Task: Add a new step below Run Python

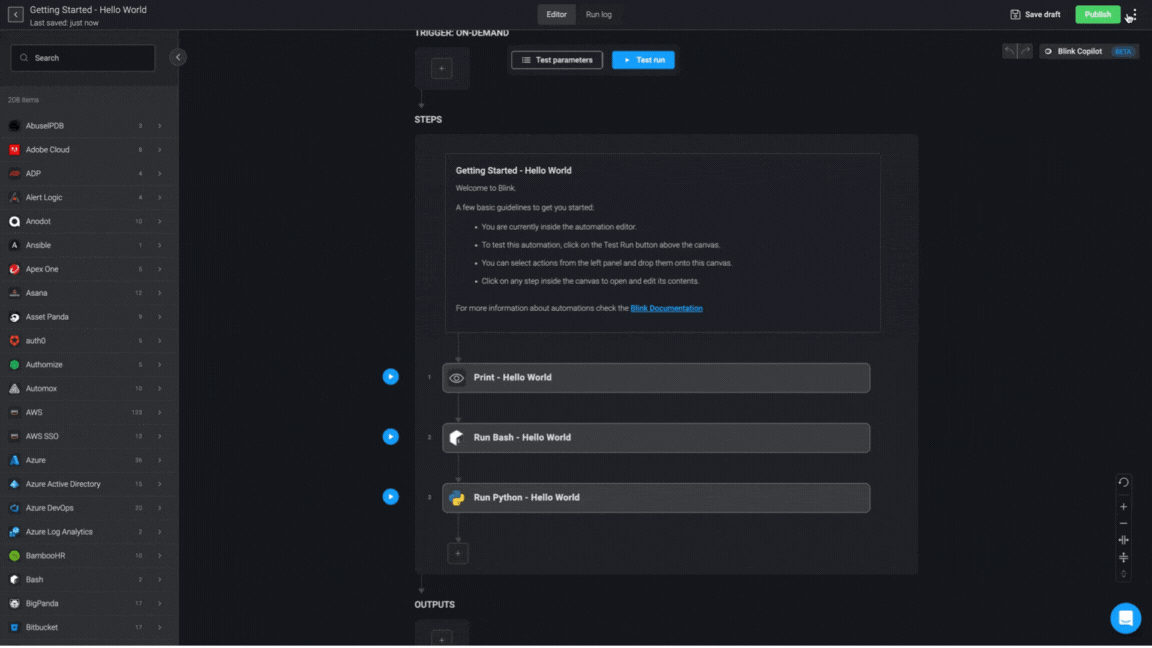Action: [458, 554]
